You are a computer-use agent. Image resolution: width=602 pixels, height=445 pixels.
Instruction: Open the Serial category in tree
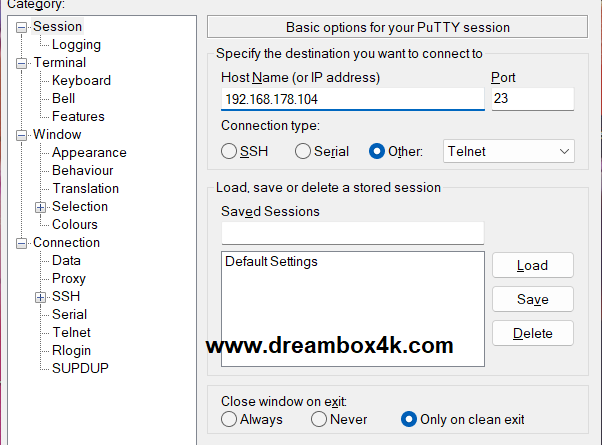click(69, 315)
